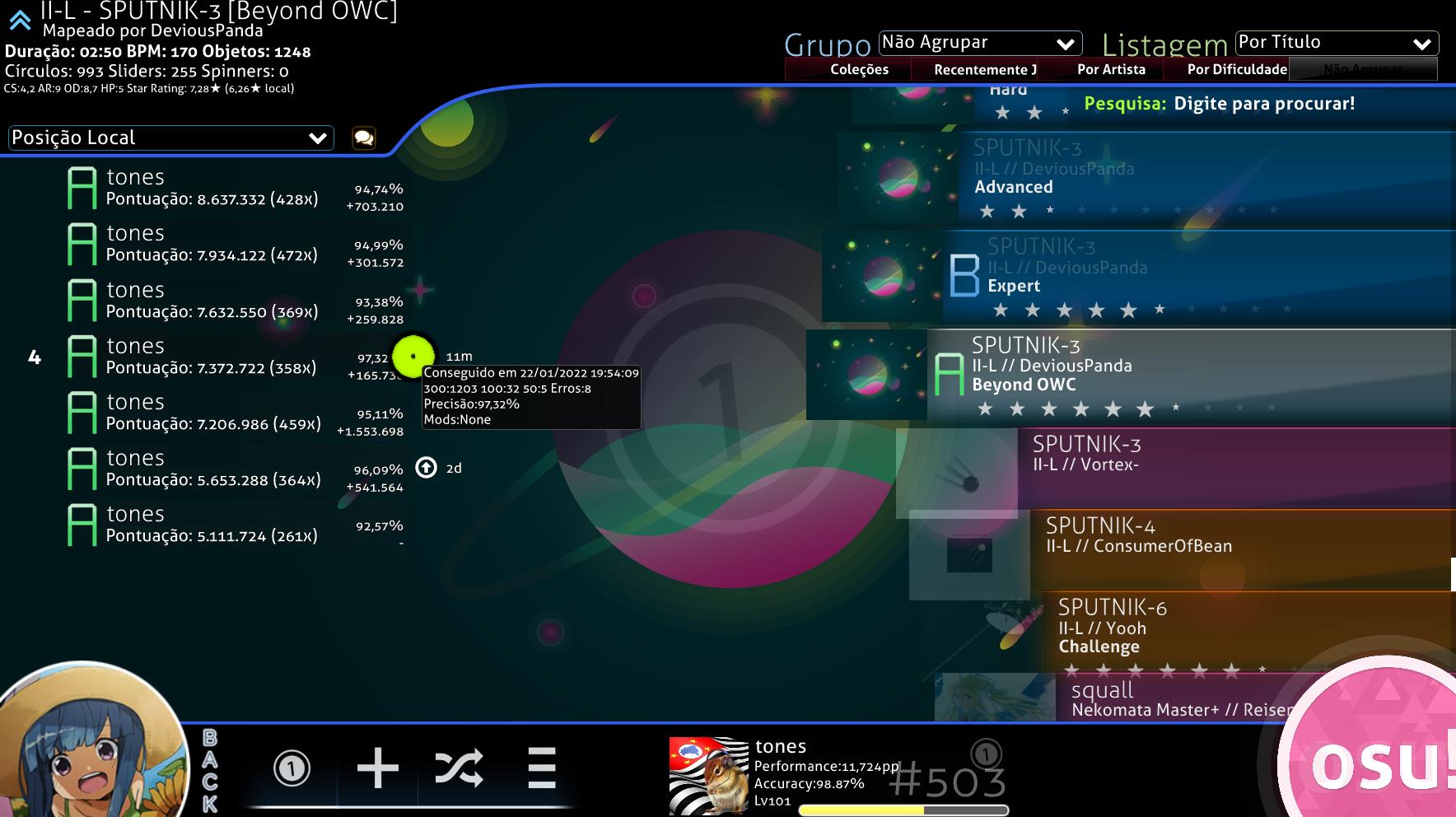The image size is (1456, 817).
Task: Open beatmap options three-bar icon
Action: coord(541,768)
